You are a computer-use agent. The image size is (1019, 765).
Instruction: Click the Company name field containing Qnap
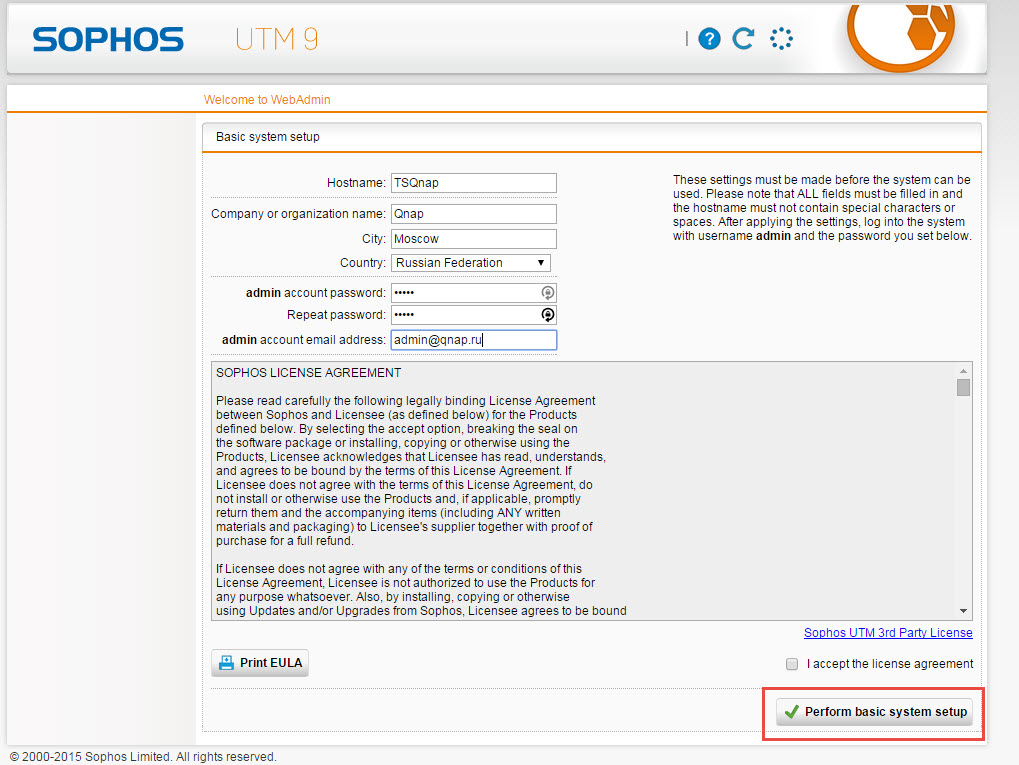coord(474,214)
